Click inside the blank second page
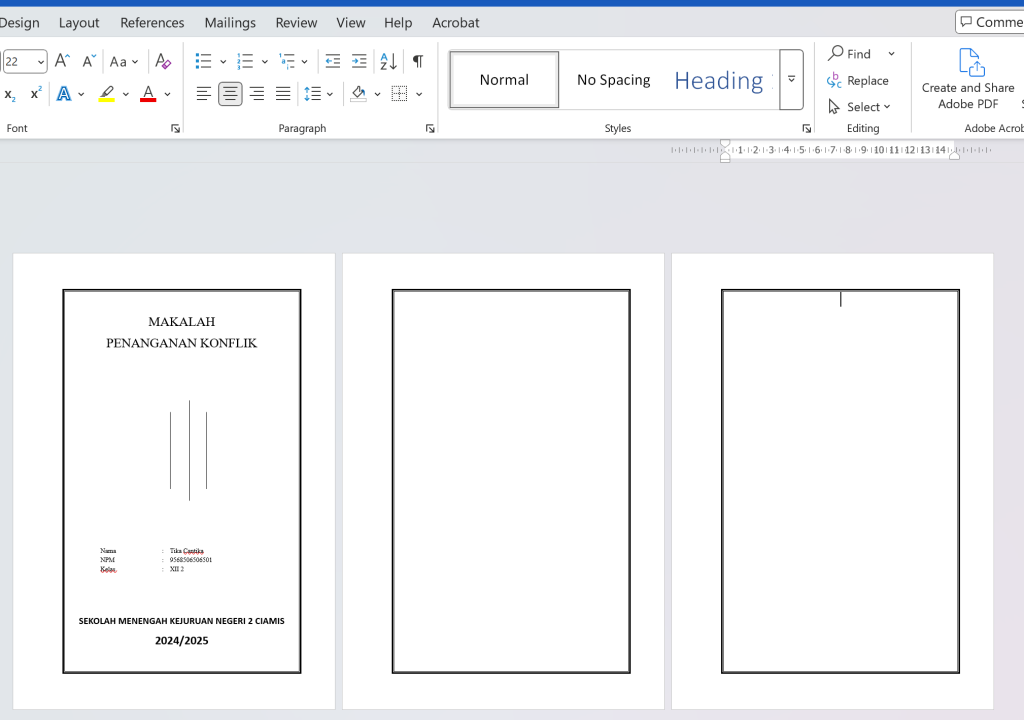This screenshot has width=1024, height=720. tap(511, 480)
